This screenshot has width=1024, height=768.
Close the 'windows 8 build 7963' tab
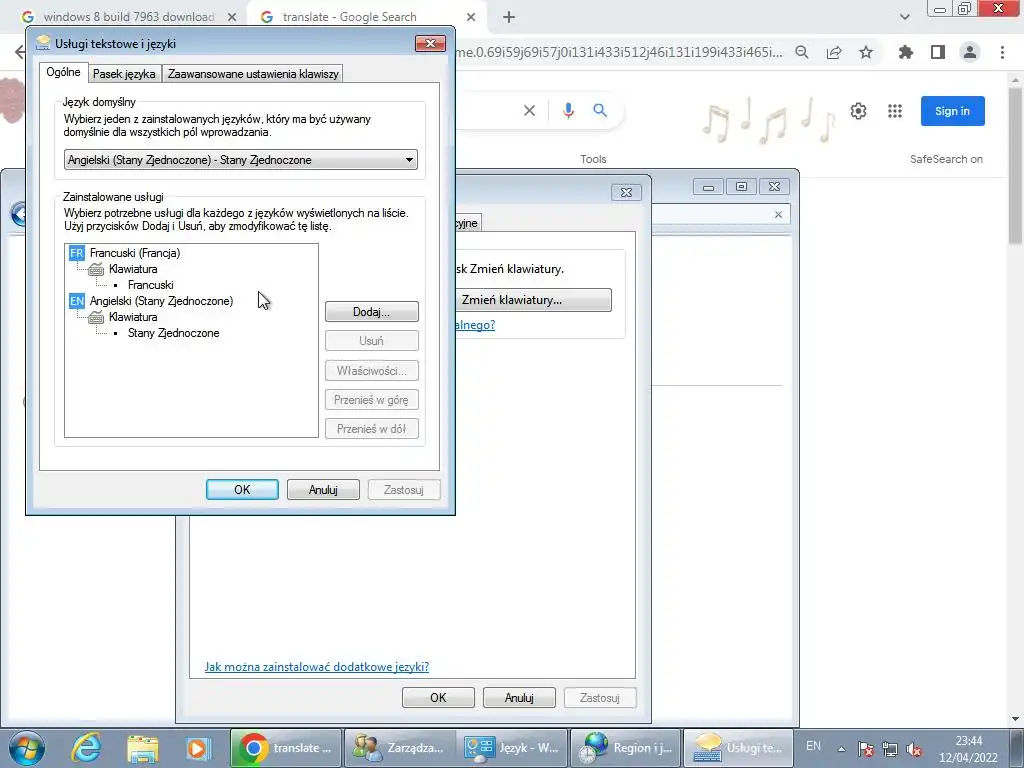coord(232,18)
